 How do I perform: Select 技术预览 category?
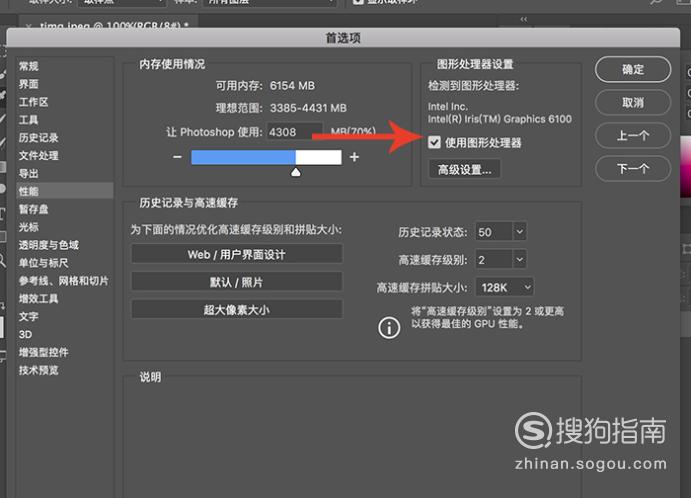click(38, 370)
